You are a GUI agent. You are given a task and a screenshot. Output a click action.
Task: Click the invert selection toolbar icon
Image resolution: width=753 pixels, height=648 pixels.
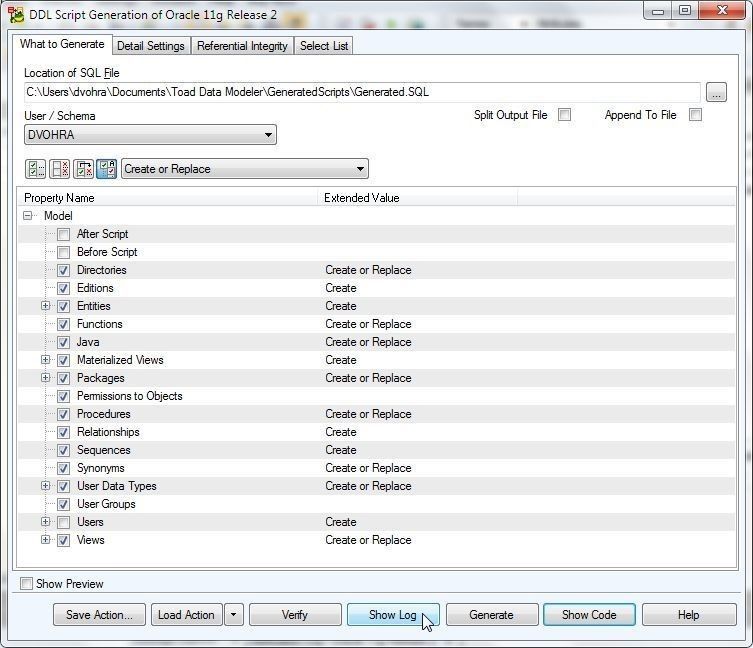tap(84, 169)
